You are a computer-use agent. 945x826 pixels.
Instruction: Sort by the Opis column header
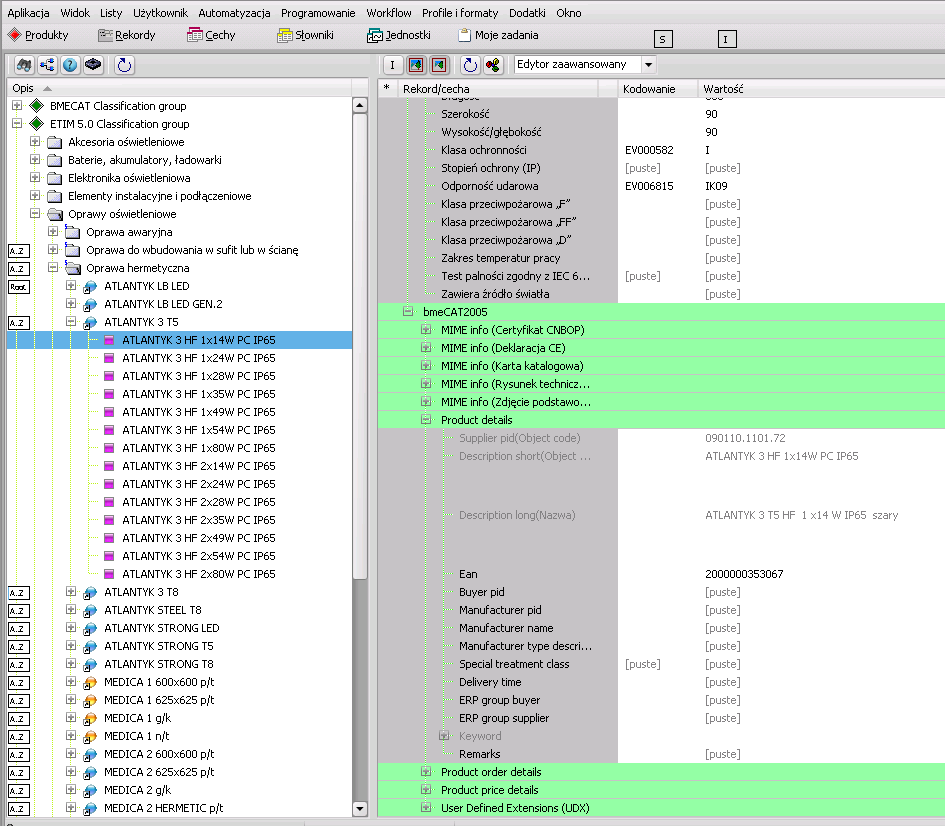coord(179,88)
